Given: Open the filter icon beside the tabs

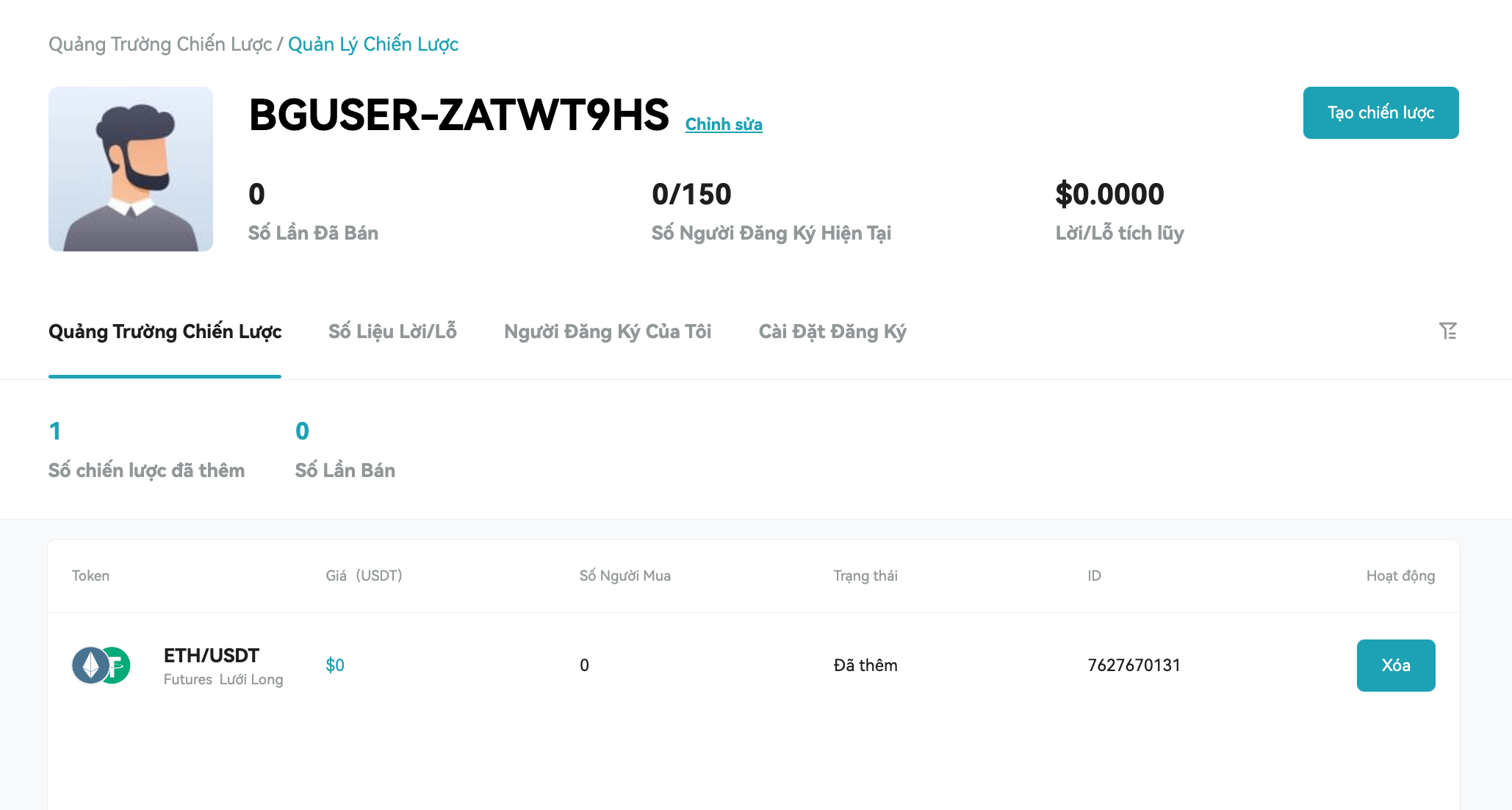Looking at the screenshot, I should click(1448, 331).
